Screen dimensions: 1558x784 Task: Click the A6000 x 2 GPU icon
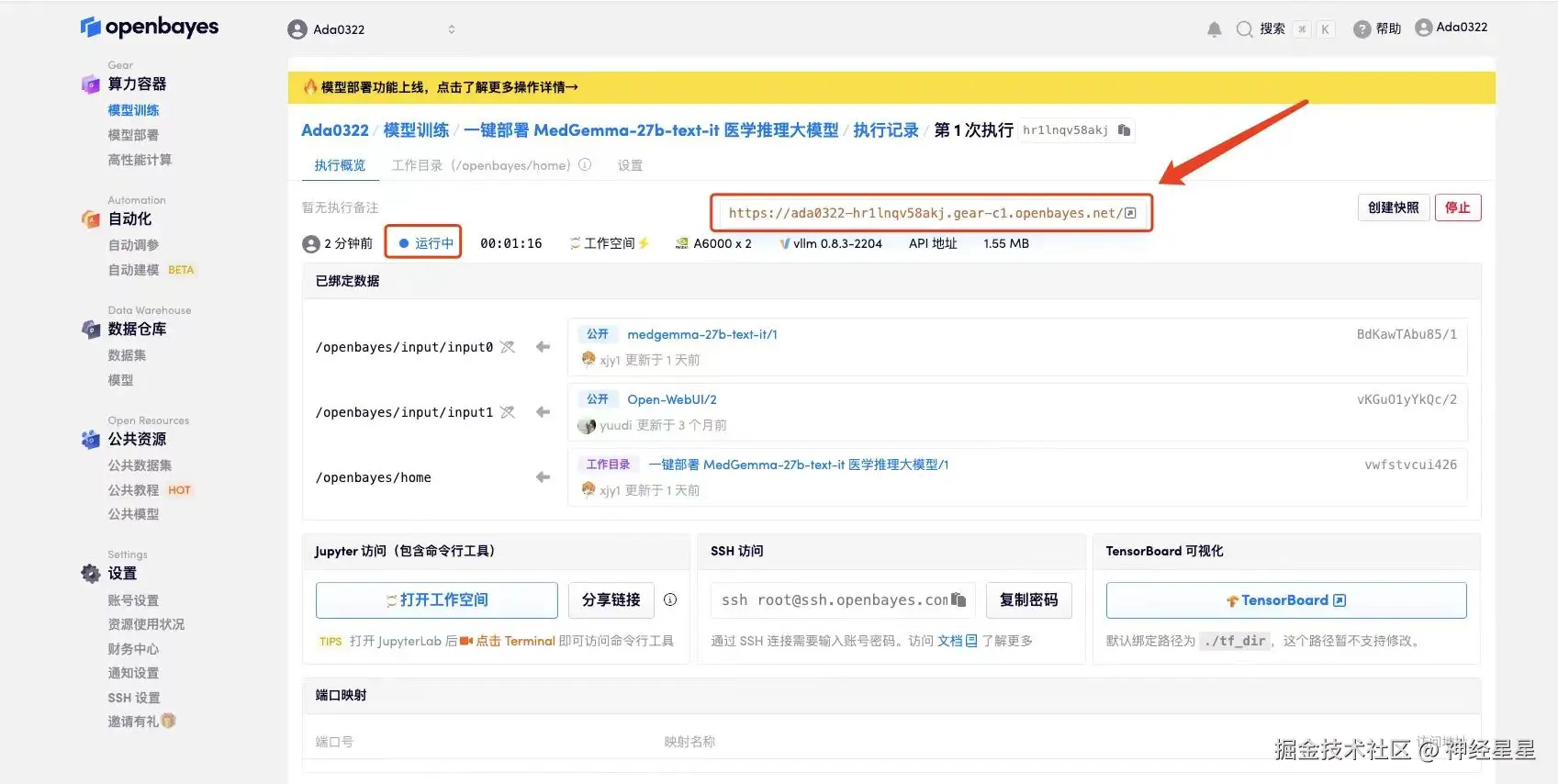(682, 243)
